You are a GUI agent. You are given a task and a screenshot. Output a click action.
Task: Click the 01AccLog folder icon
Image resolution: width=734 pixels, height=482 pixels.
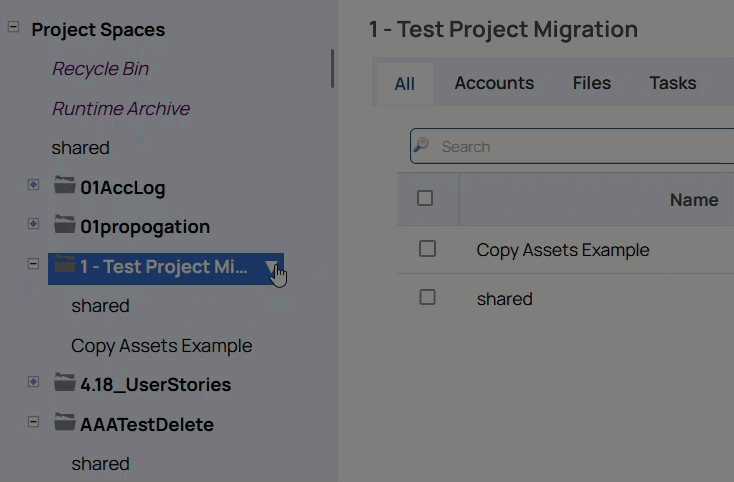(65, 186)
